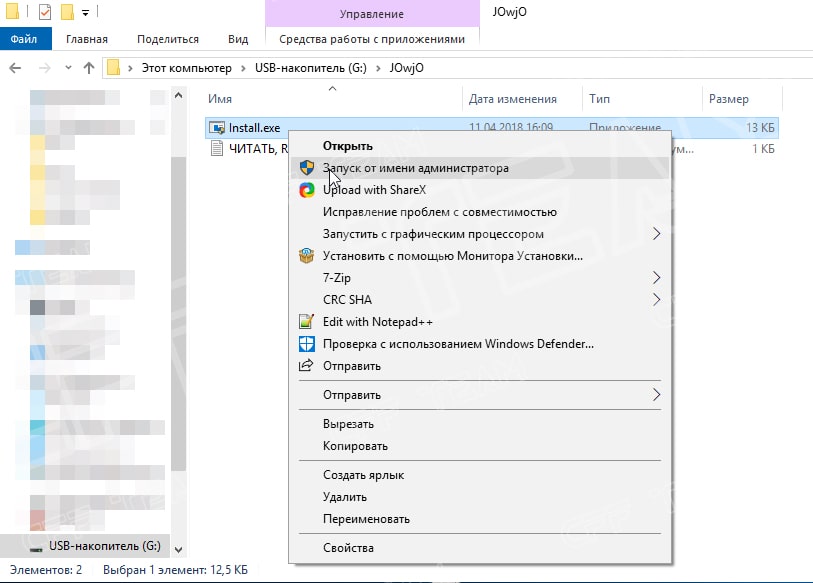Viewport: 813px width, 583px height.
Task: Open Свойства from context menu
Action: coord(480,548)
